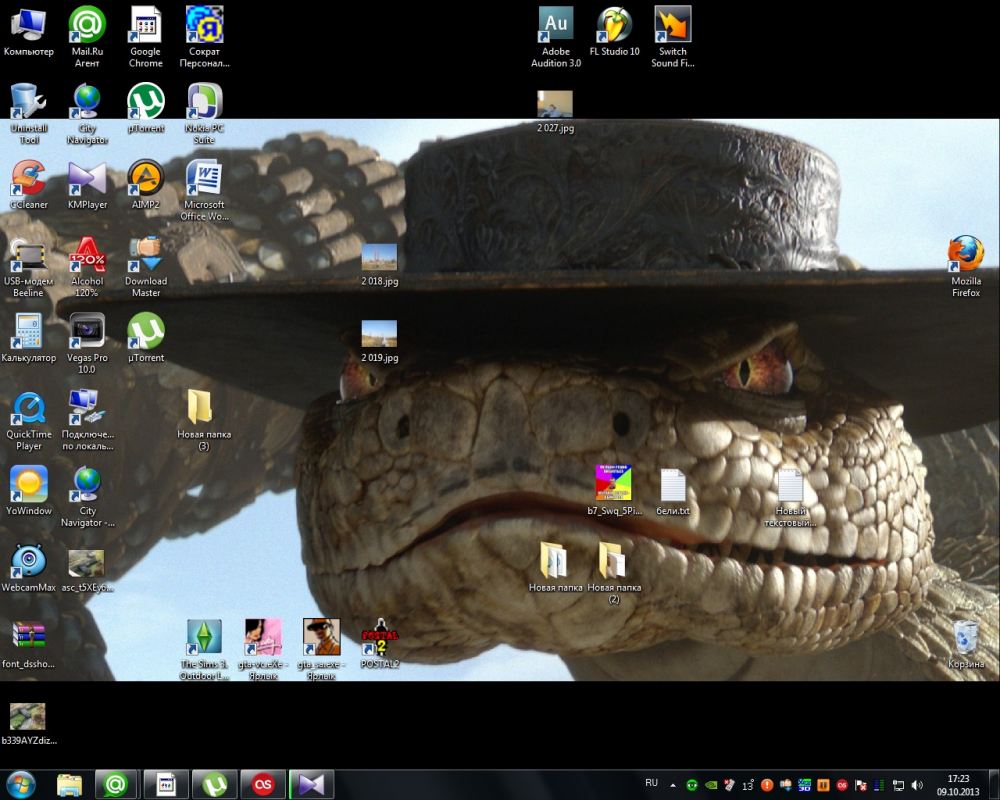1000x800 pixels.
Task: Change the RU input language indicator
Action: pyautogui.click(x=651, y=783)
